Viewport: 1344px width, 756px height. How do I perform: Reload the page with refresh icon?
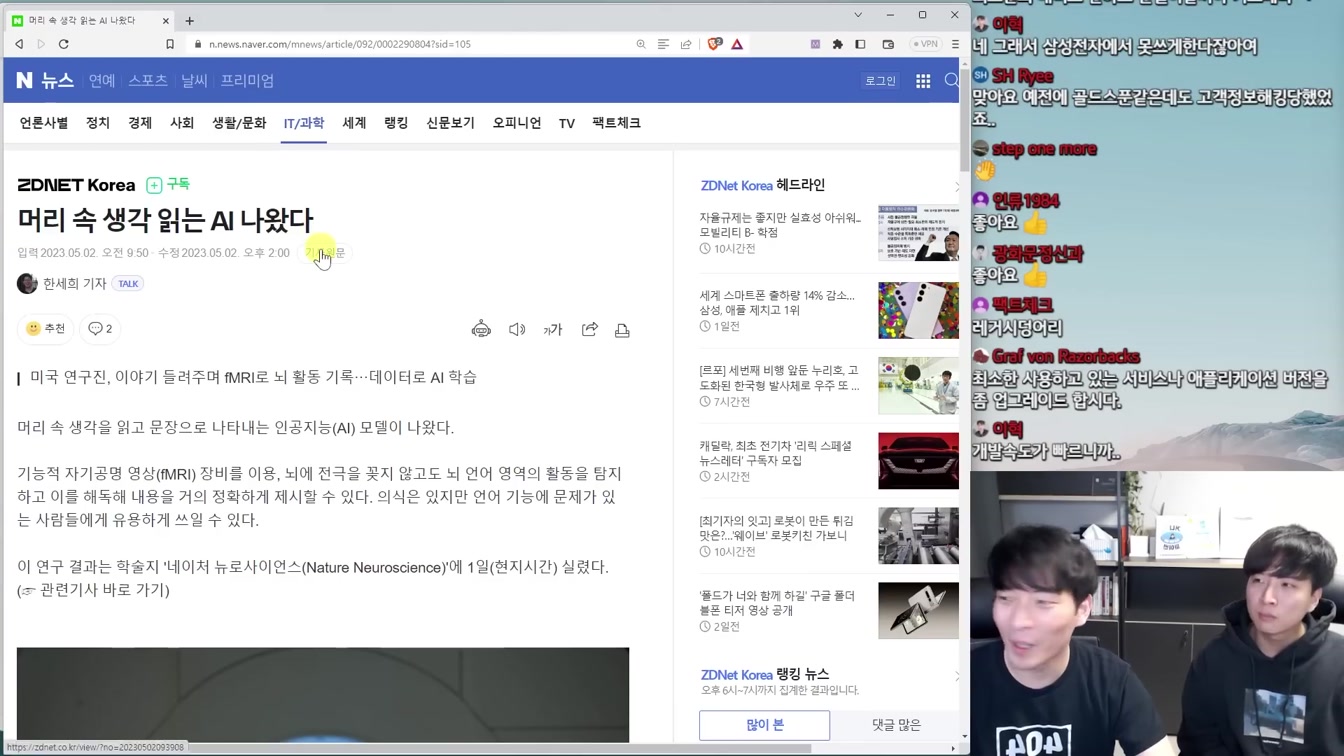pos(63,44)
